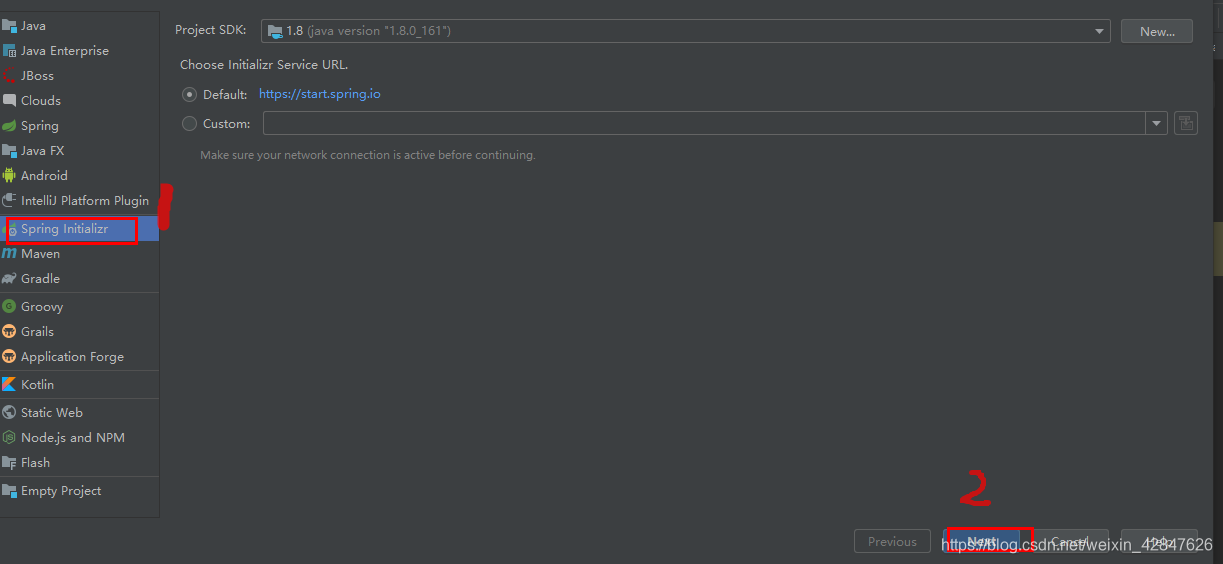Select the Default service URL radio button
The image size is (1223, 564).
190,94
